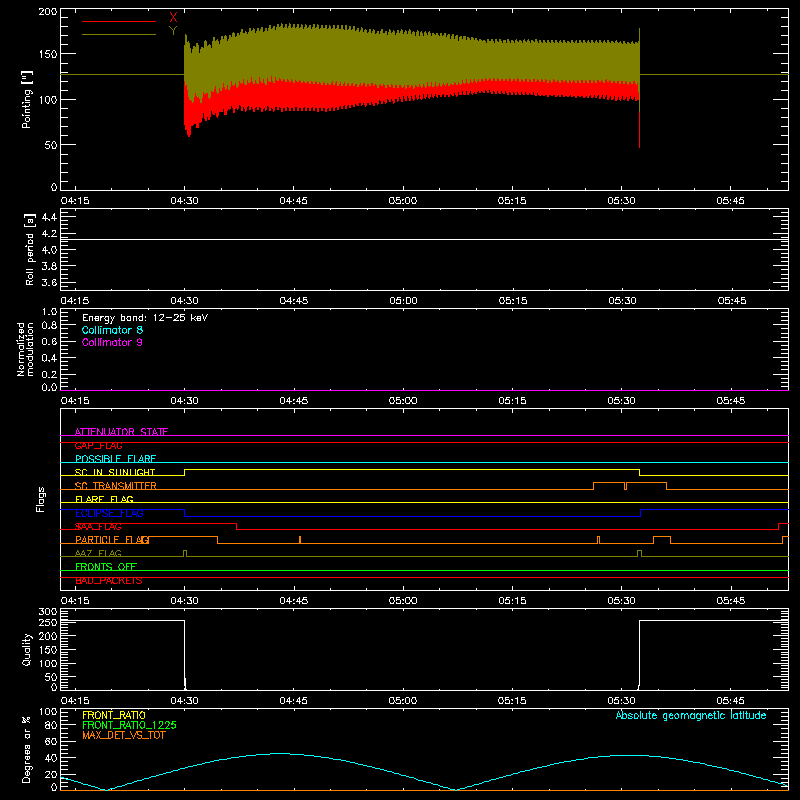Click the 04:45 tick under Roll period plot

[293, 301]
